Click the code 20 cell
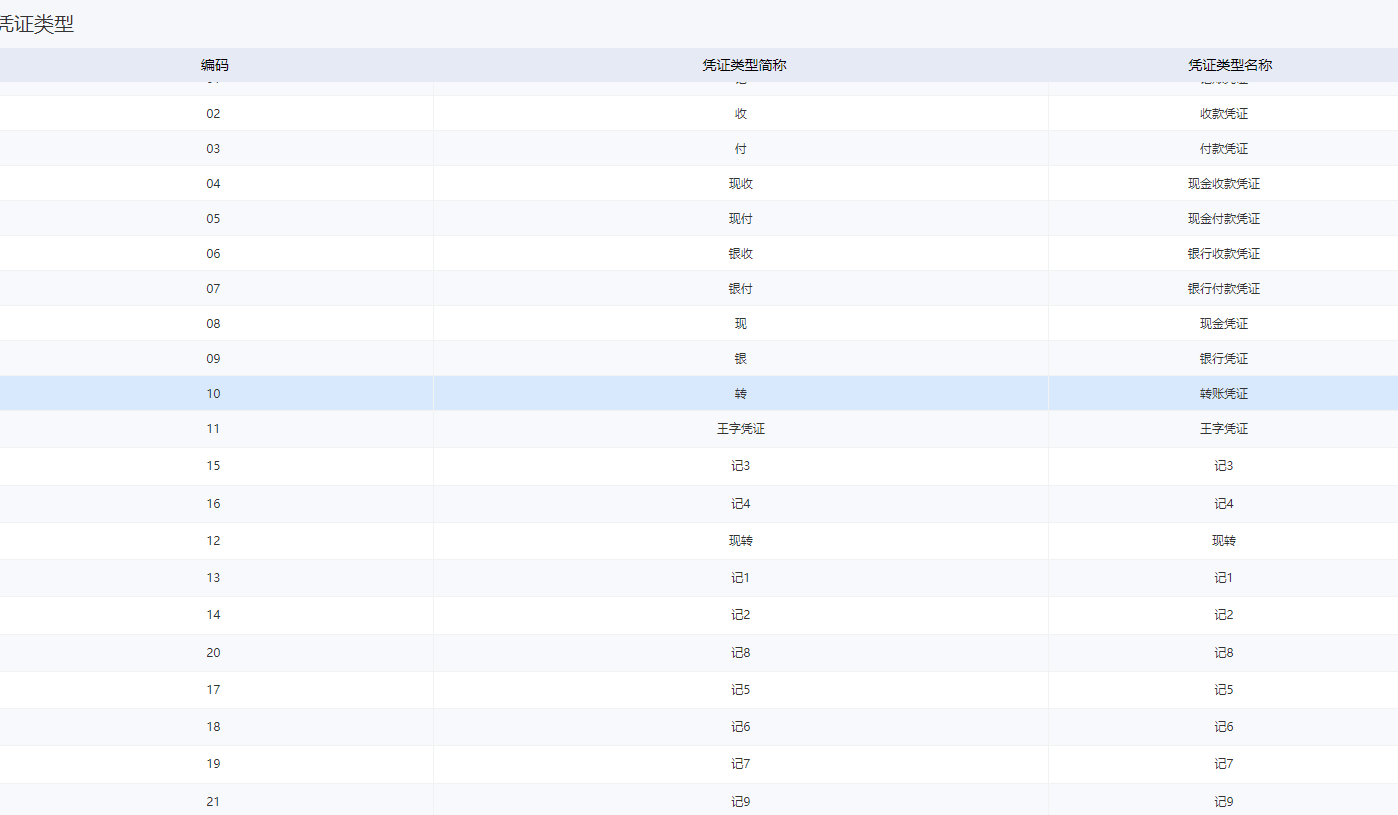 coord(214,653)
